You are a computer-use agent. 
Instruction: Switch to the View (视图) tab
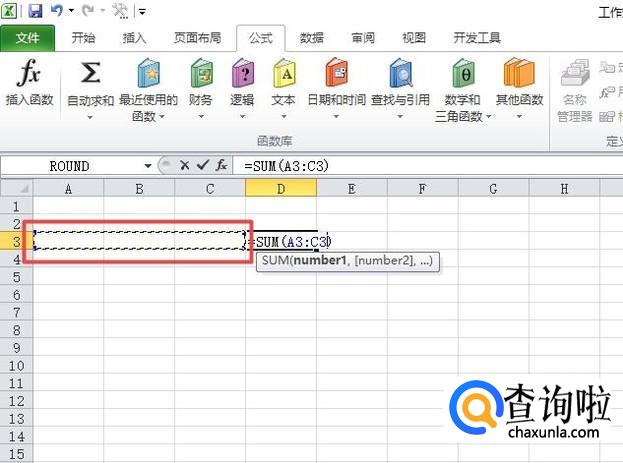tap(414, 38)
